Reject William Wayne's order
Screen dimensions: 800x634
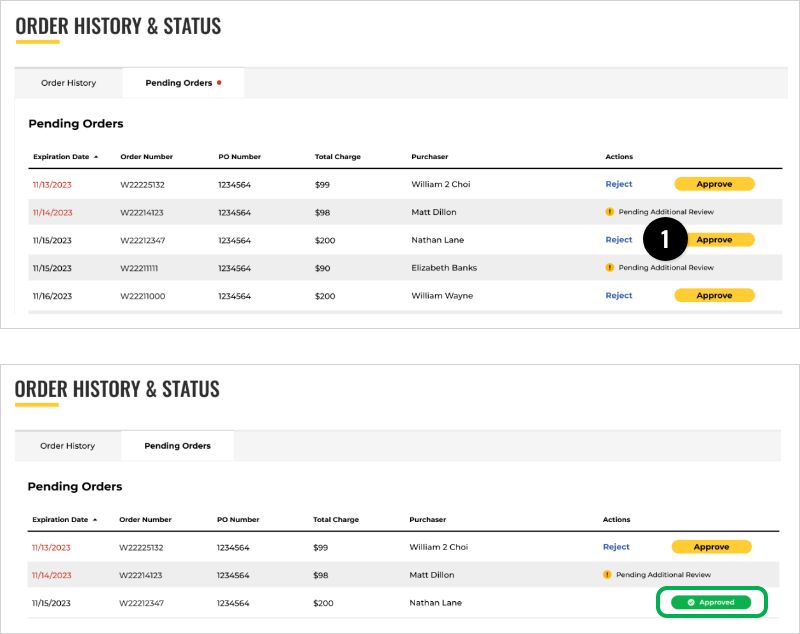[618, 295]
